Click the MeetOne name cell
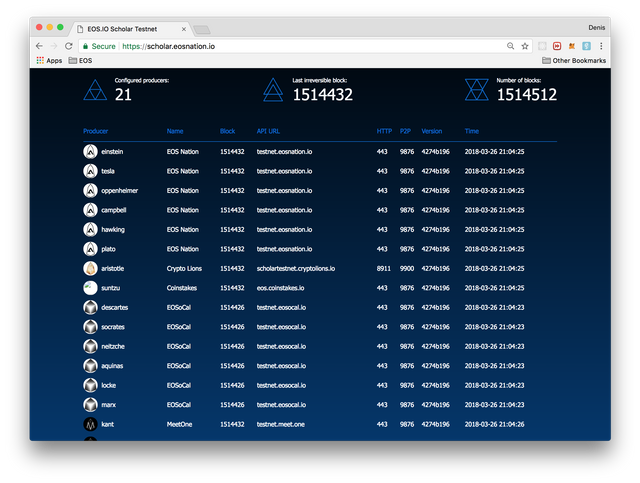 tap(179, 424)
